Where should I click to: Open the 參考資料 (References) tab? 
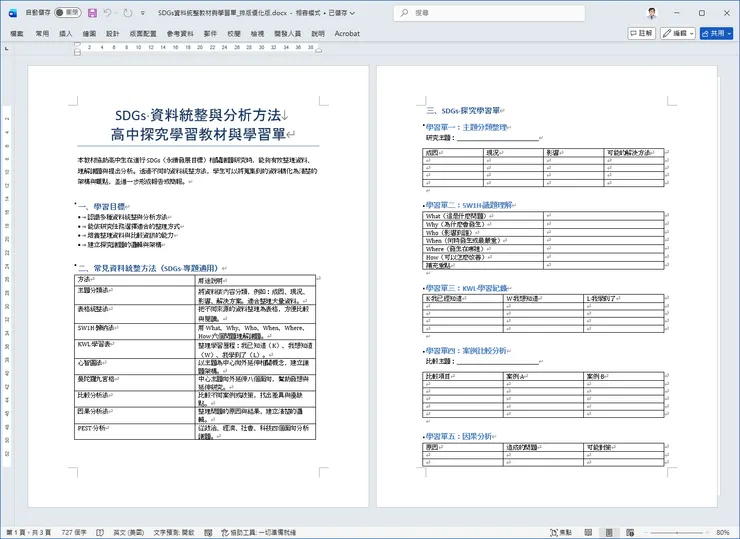pos(180,34)
